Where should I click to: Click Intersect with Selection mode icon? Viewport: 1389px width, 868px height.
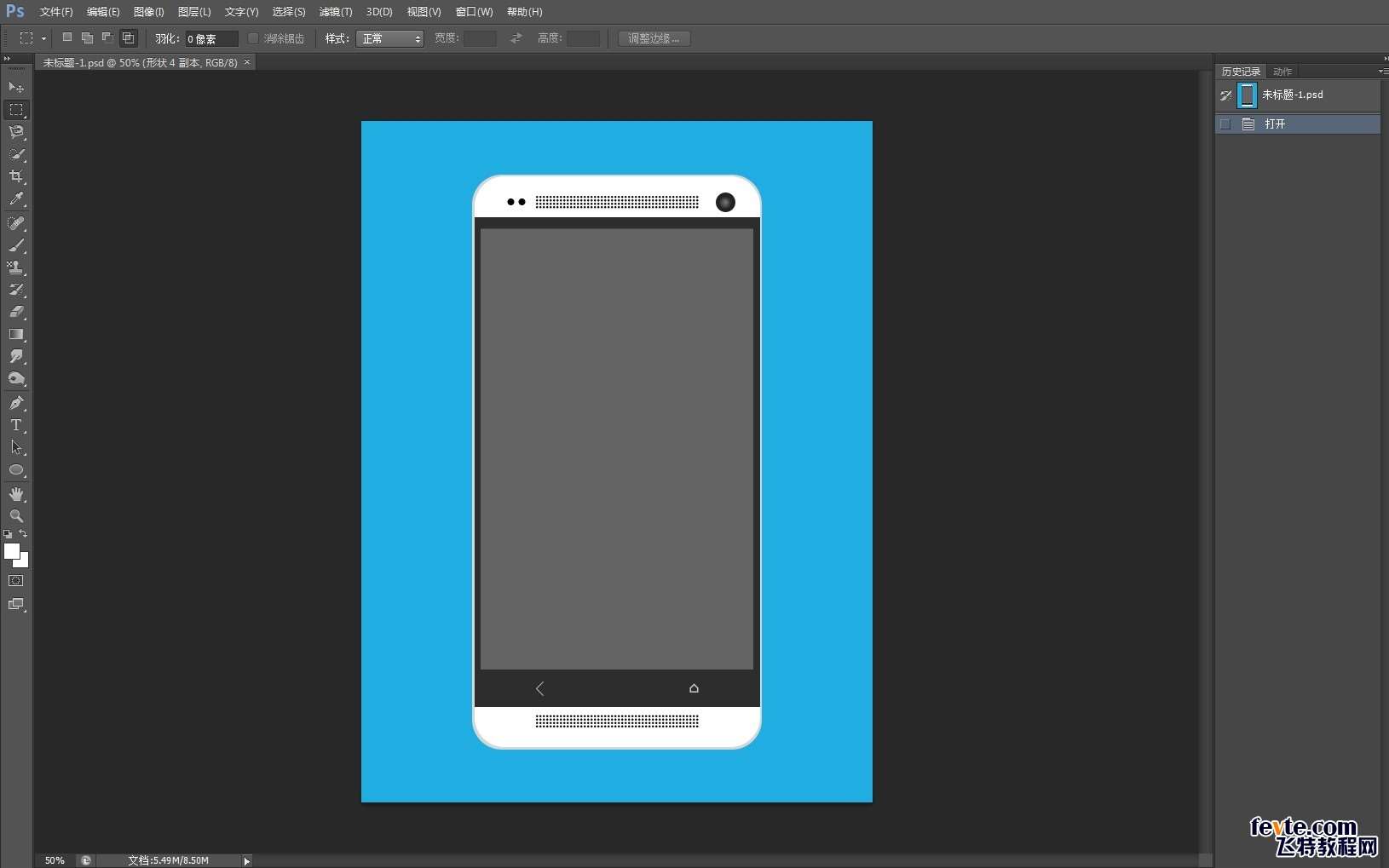[128, 37]
